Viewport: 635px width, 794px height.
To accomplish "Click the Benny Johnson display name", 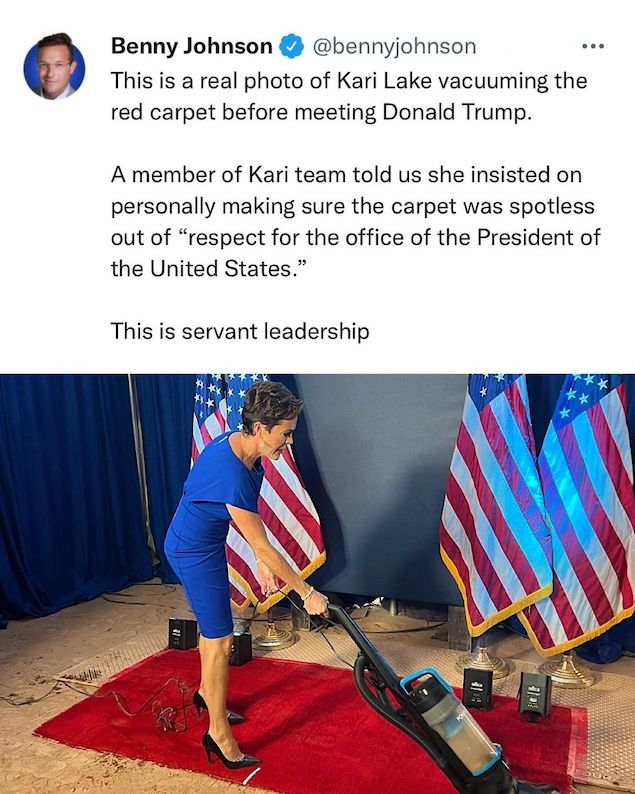I will click(x=192, y=46).
